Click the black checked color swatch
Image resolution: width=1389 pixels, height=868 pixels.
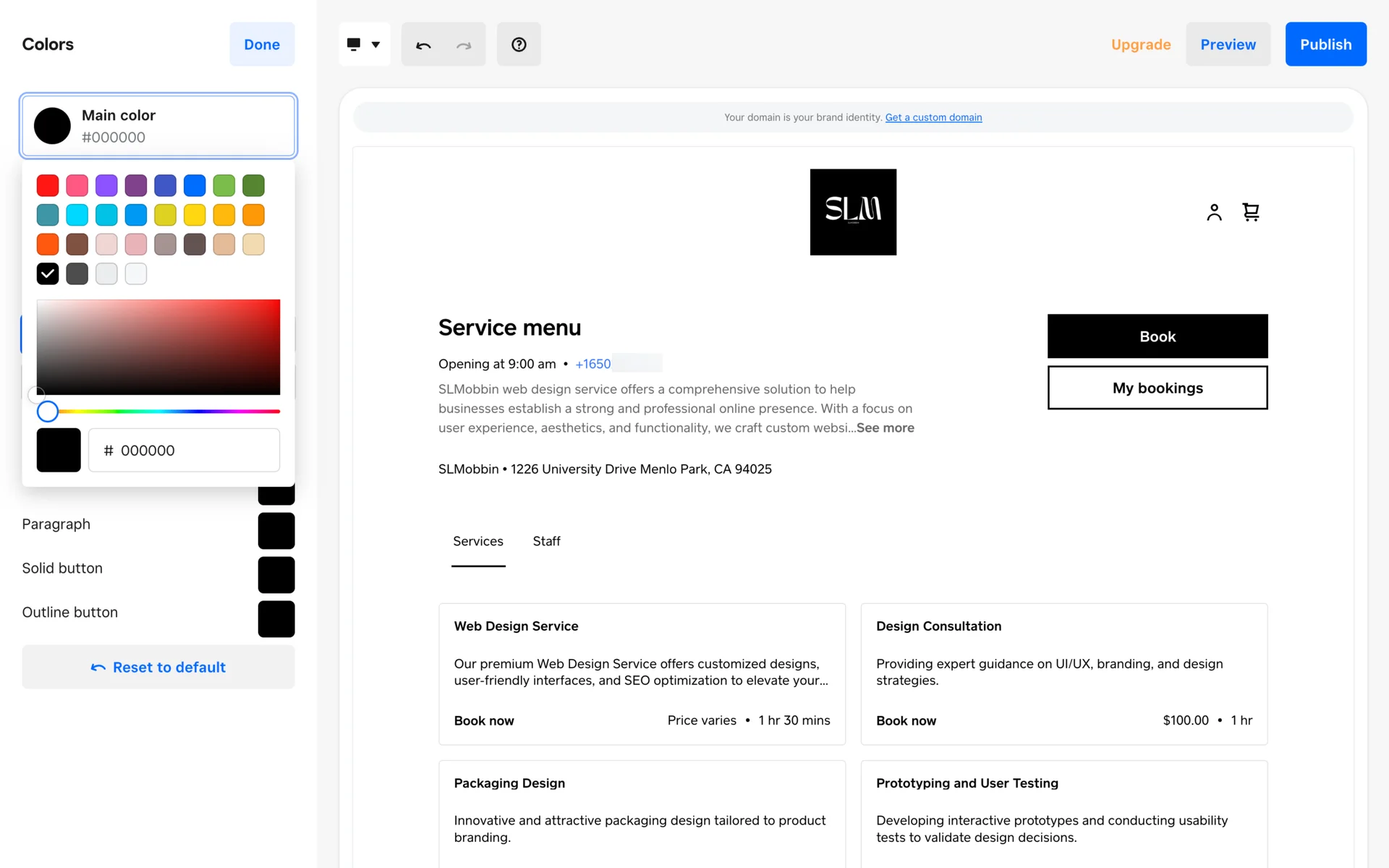coord(48,274)
